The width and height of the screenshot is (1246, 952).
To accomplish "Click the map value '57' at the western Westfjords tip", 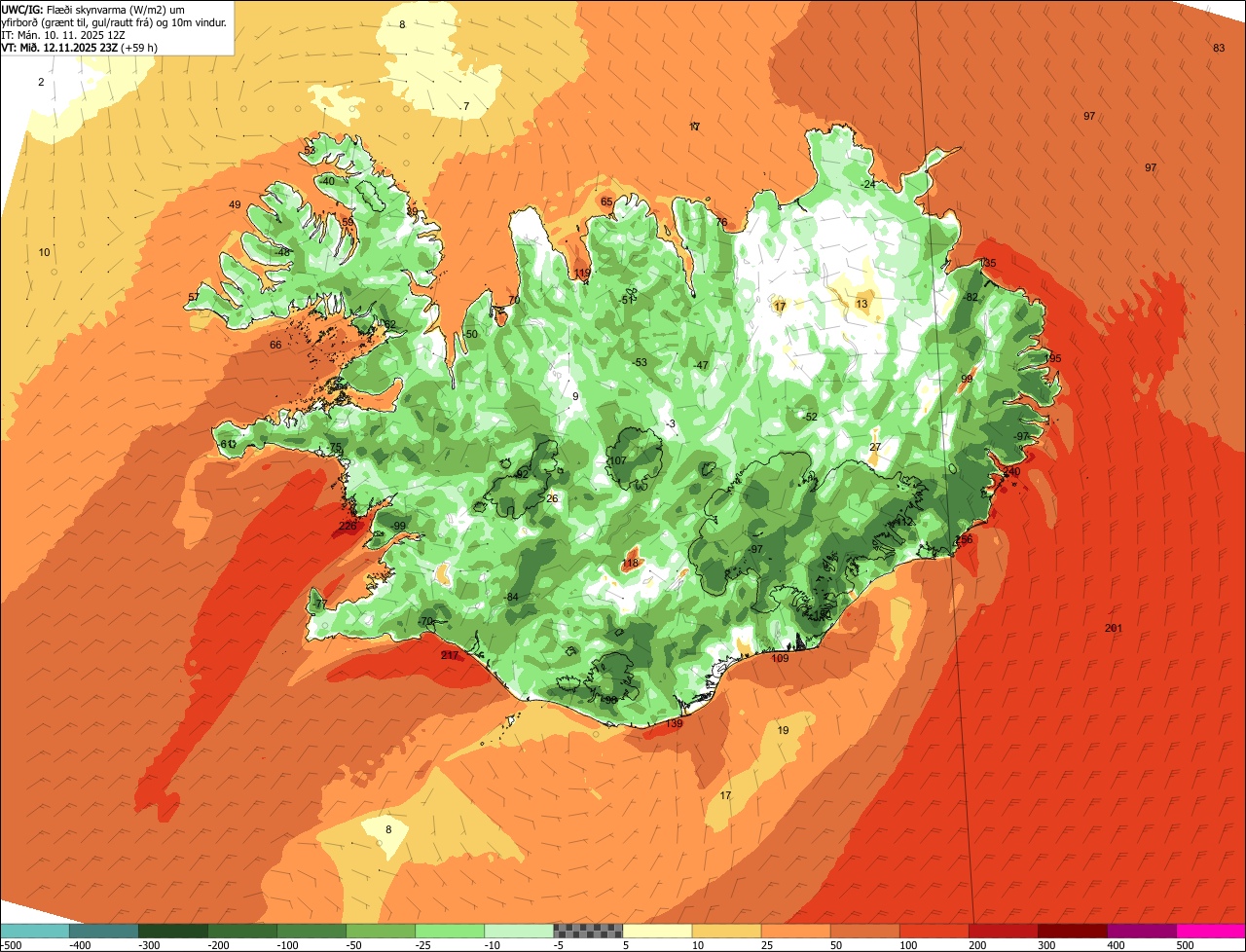I will pos(194,297).
